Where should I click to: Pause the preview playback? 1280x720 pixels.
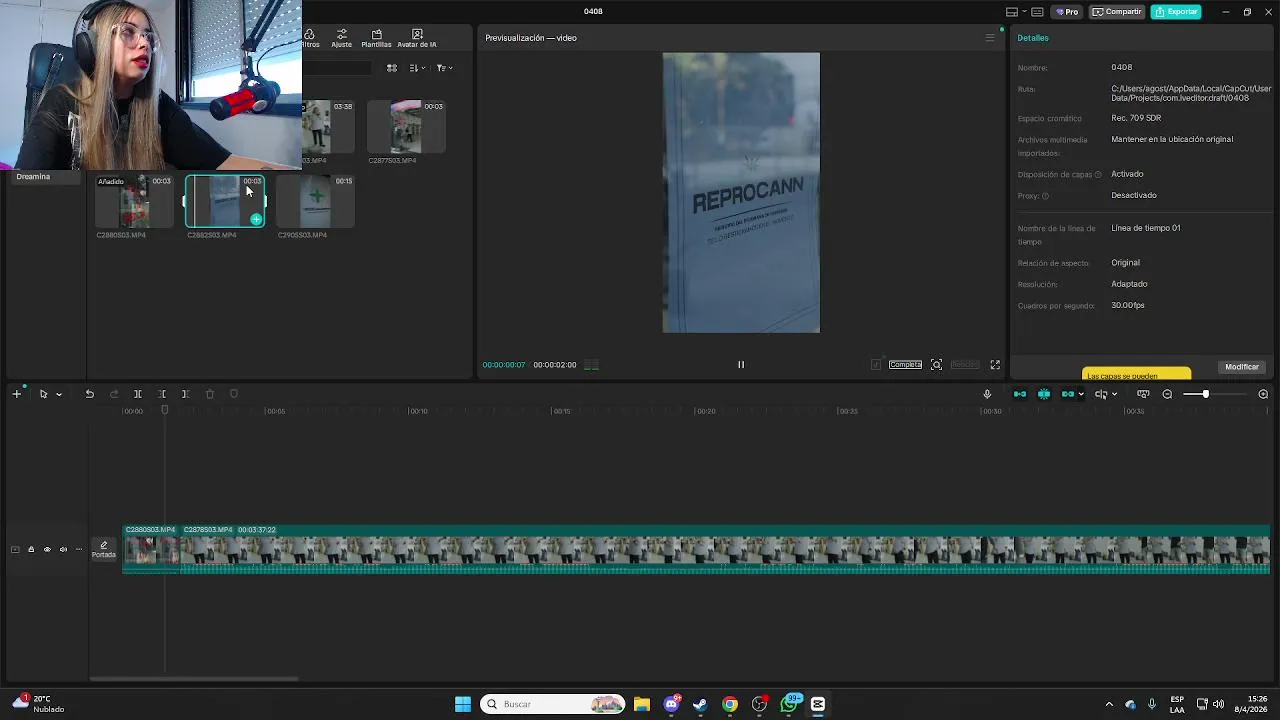[x=741, y=365]
